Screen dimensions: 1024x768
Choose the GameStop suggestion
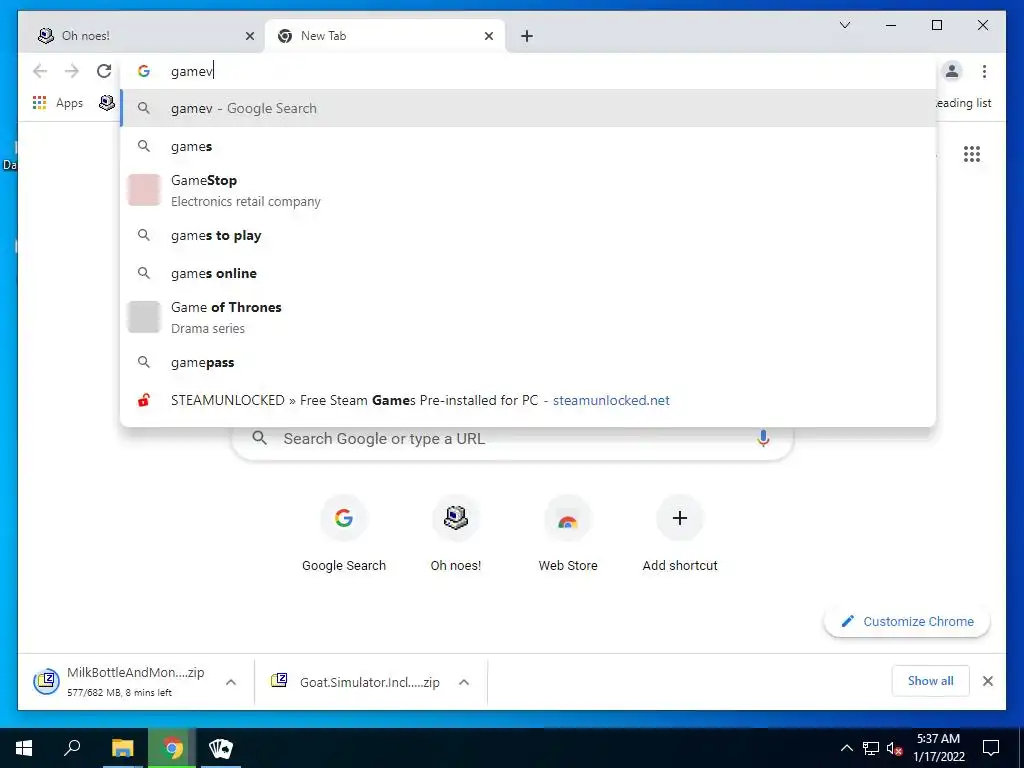point(528,190)
